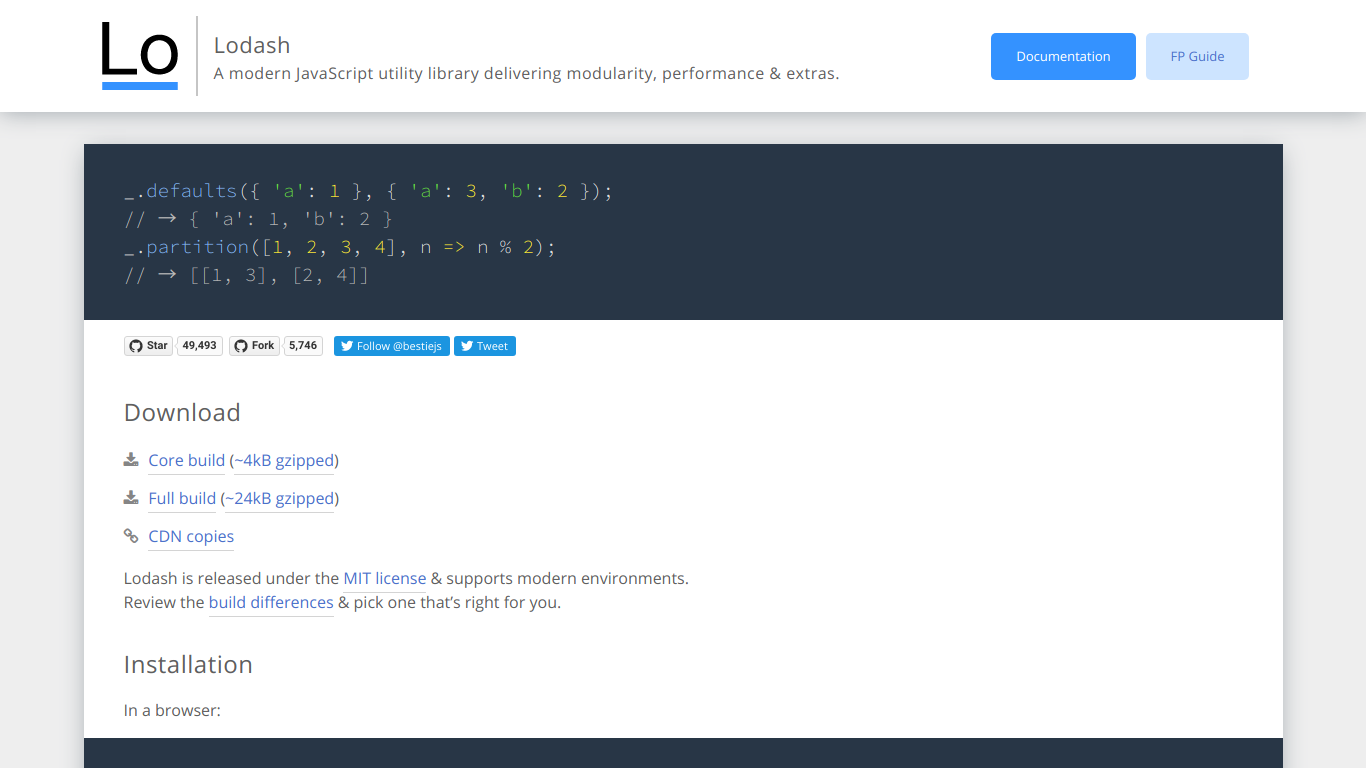
Task: Follow @bestiejs on Twitter
Action: click(x=392, y=346)
